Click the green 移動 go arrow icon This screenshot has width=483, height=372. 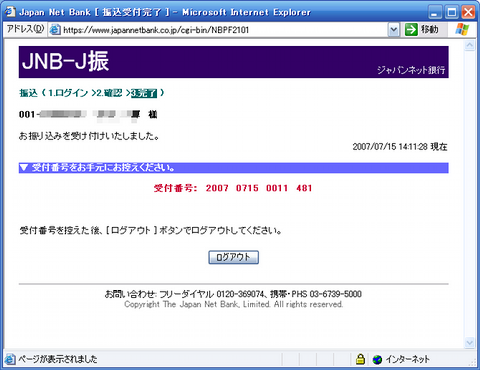411,30
